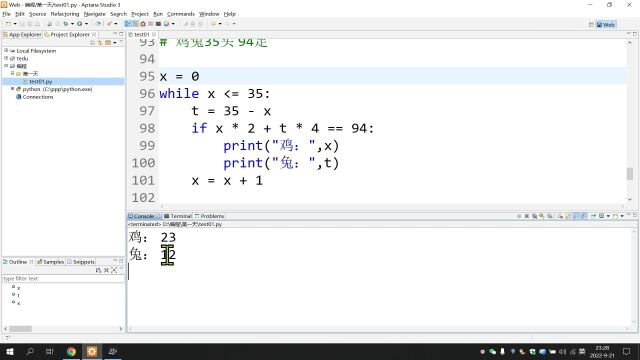The image size is (640, 360).
Task: Expand the tedu project node
Action: 6,58
